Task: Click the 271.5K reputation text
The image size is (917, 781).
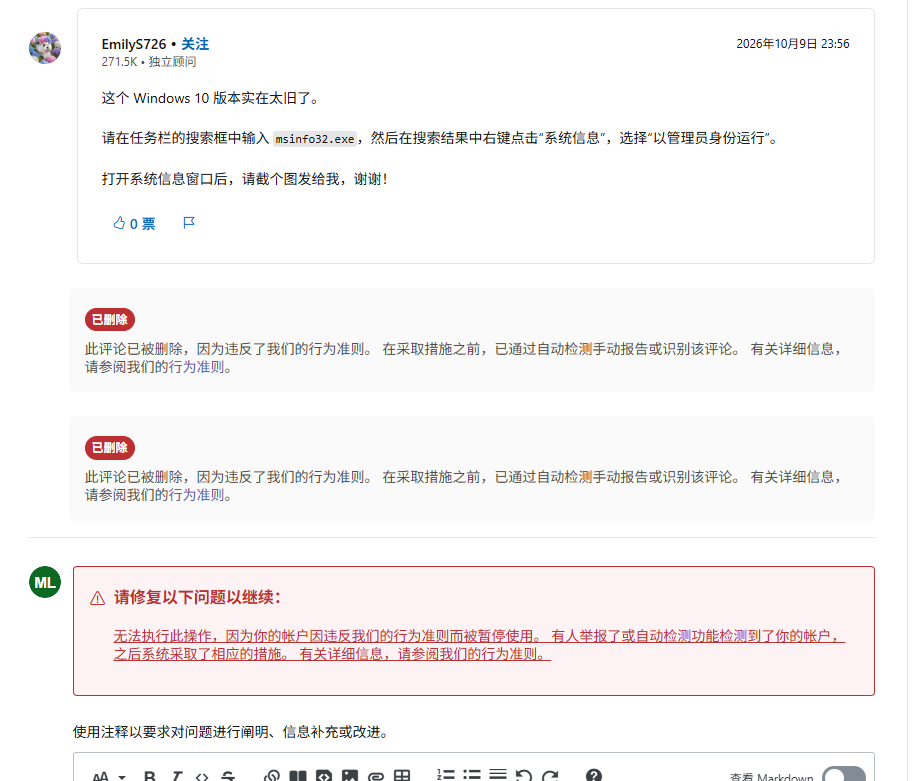Action: (x=119, y=62)
